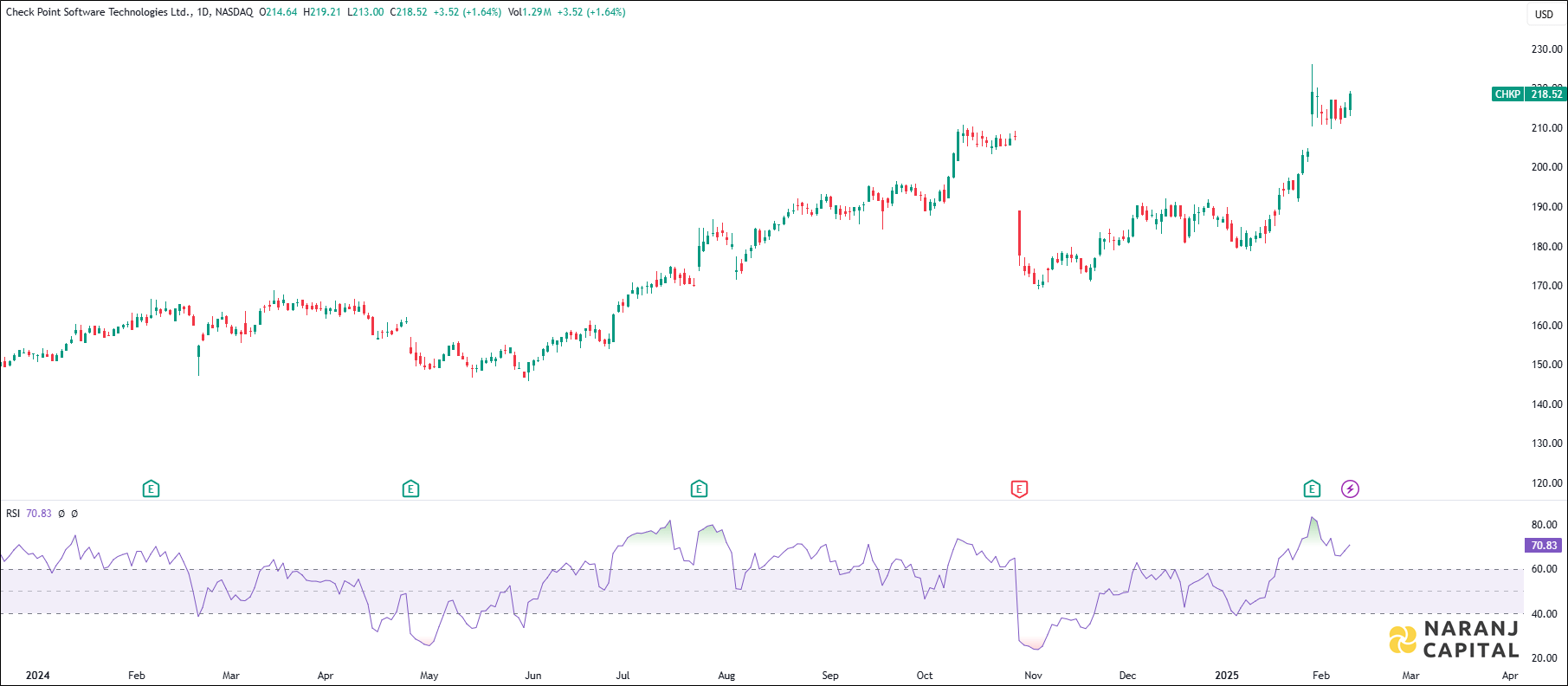Click the NASDAQ exchange label
The height and width of the screenshot is (686, 1568).
pos(234,12)
